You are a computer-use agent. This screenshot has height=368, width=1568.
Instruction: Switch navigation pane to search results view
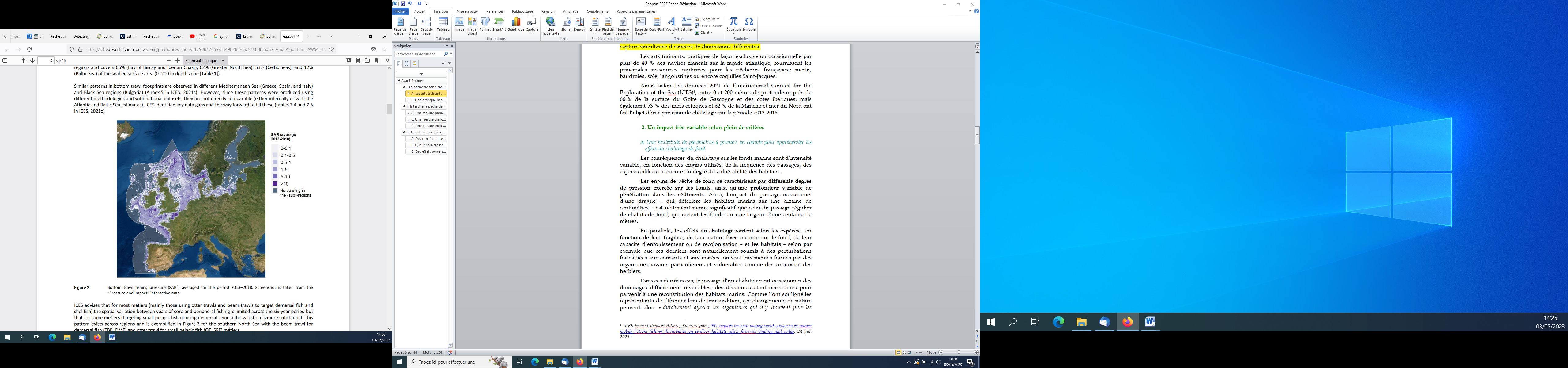pos(415,63)
